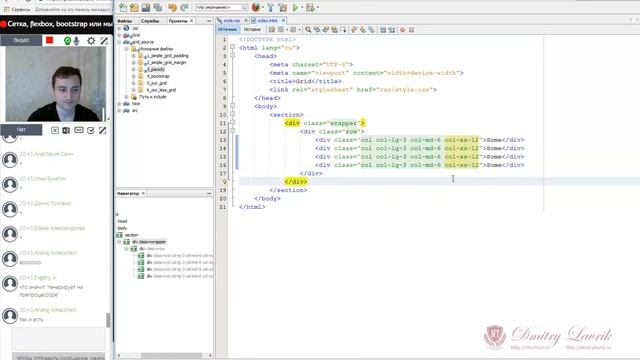Select the index.html editor tab
The height and width of the screenshot is (360, 640).
267,20
